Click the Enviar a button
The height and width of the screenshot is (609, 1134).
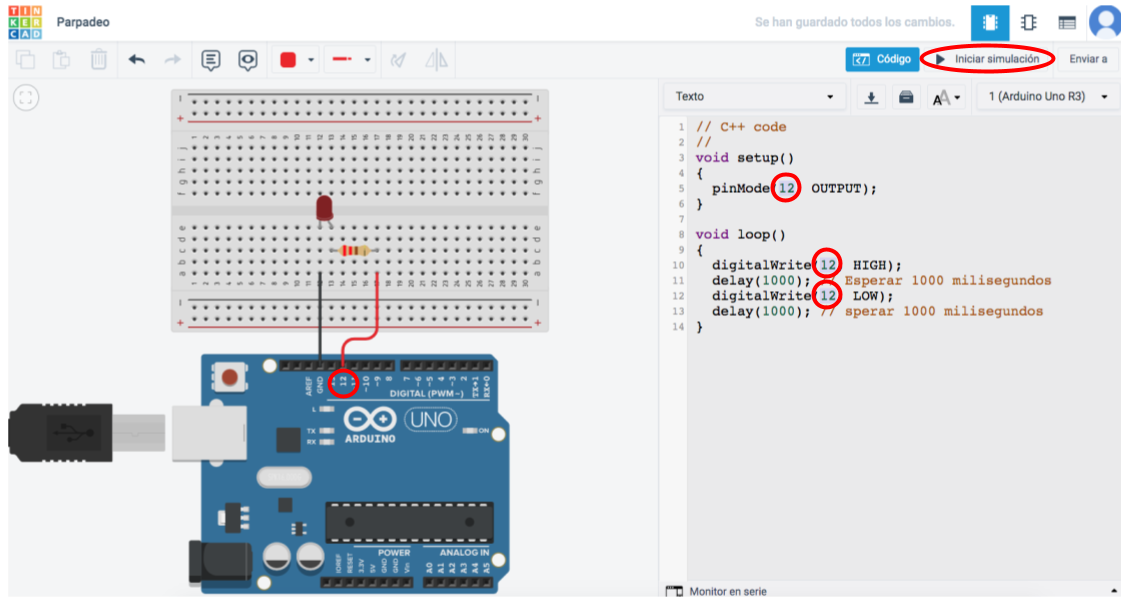click(1088, 59)
